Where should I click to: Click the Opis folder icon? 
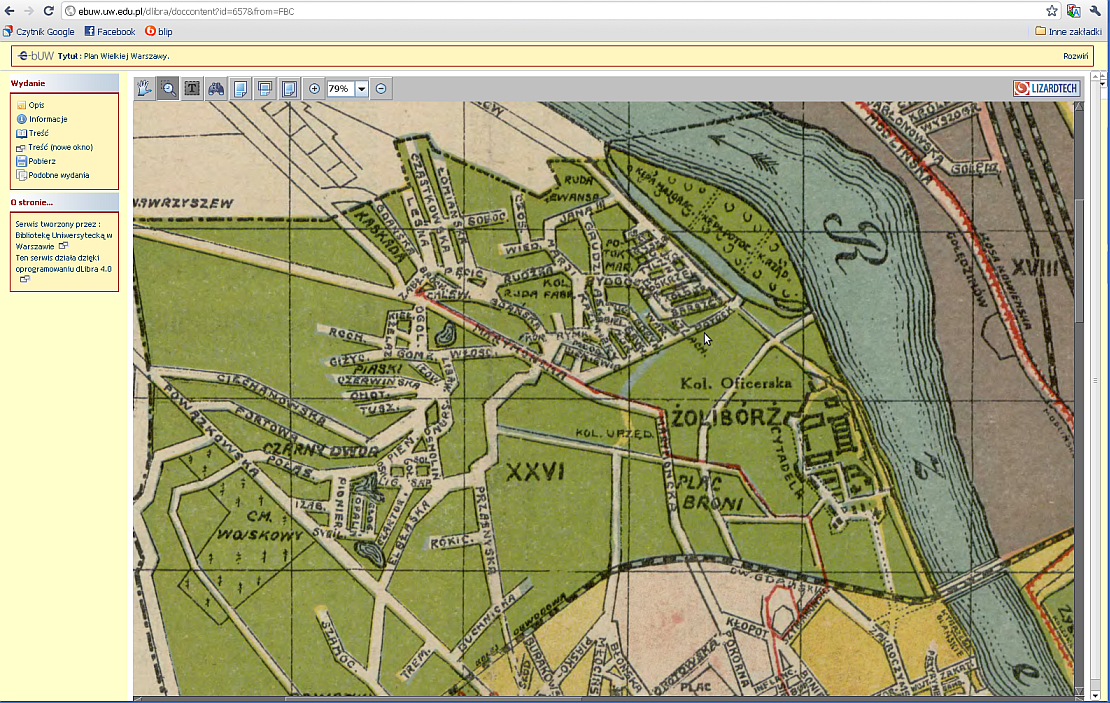tap(21, 105)
